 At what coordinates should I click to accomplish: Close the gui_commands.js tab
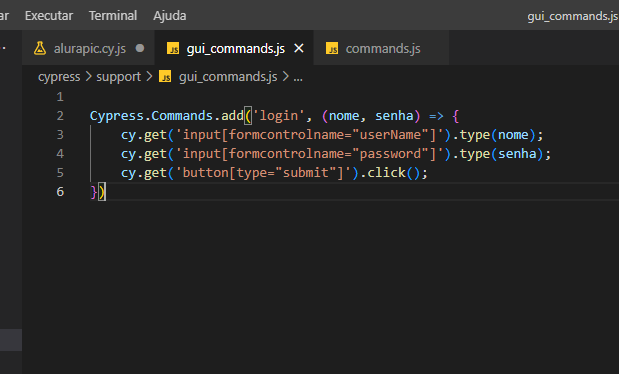(x=299, y=49)
